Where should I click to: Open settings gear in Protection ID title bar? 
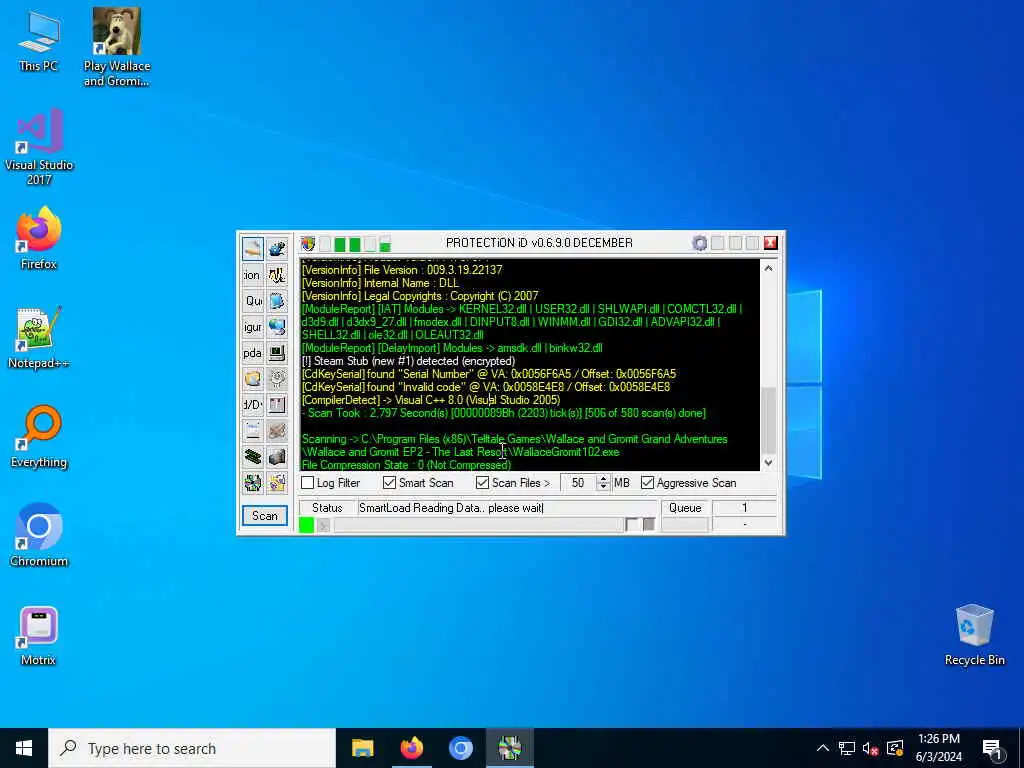coord(699,243)
